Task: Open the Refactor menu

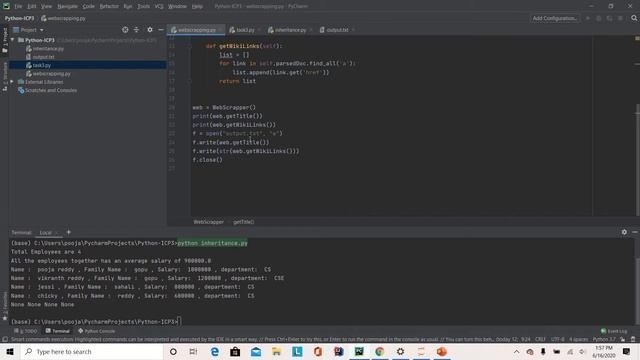Action: (x=109, y=7)
